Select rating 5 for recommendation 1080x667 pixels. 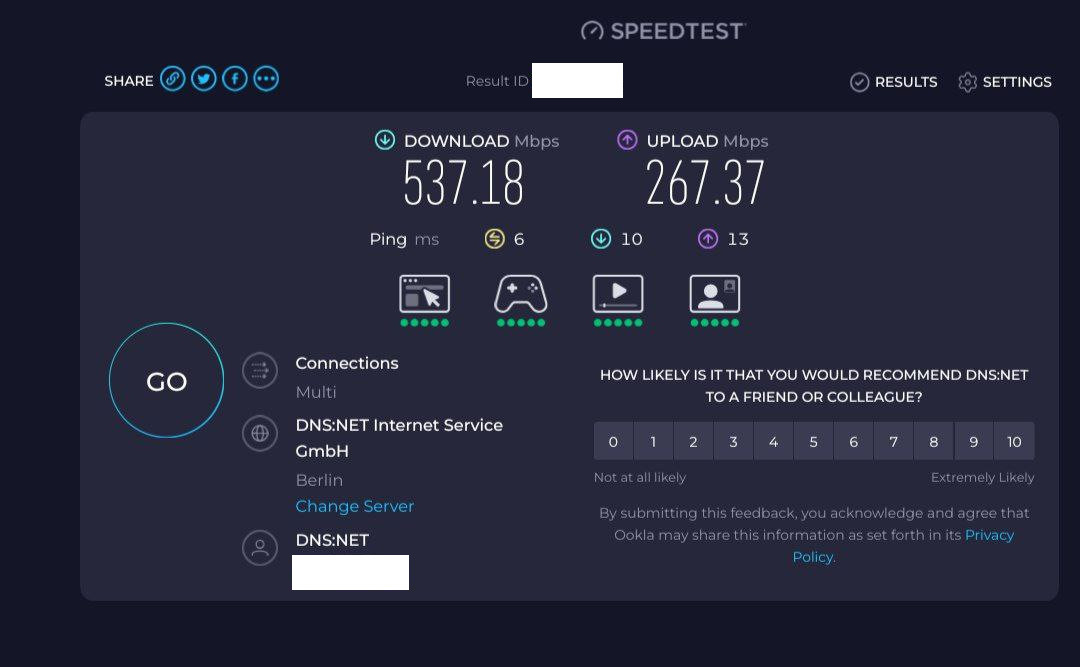tap(813, 441)
